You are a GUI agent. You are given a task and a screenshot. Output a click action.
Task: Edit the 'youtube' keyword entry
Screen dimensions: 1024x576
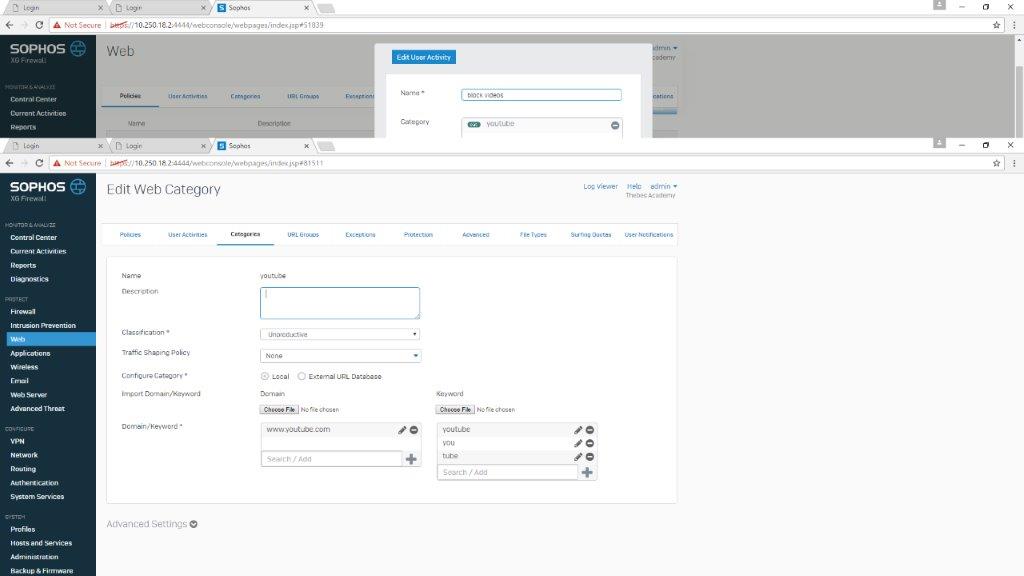578,430
